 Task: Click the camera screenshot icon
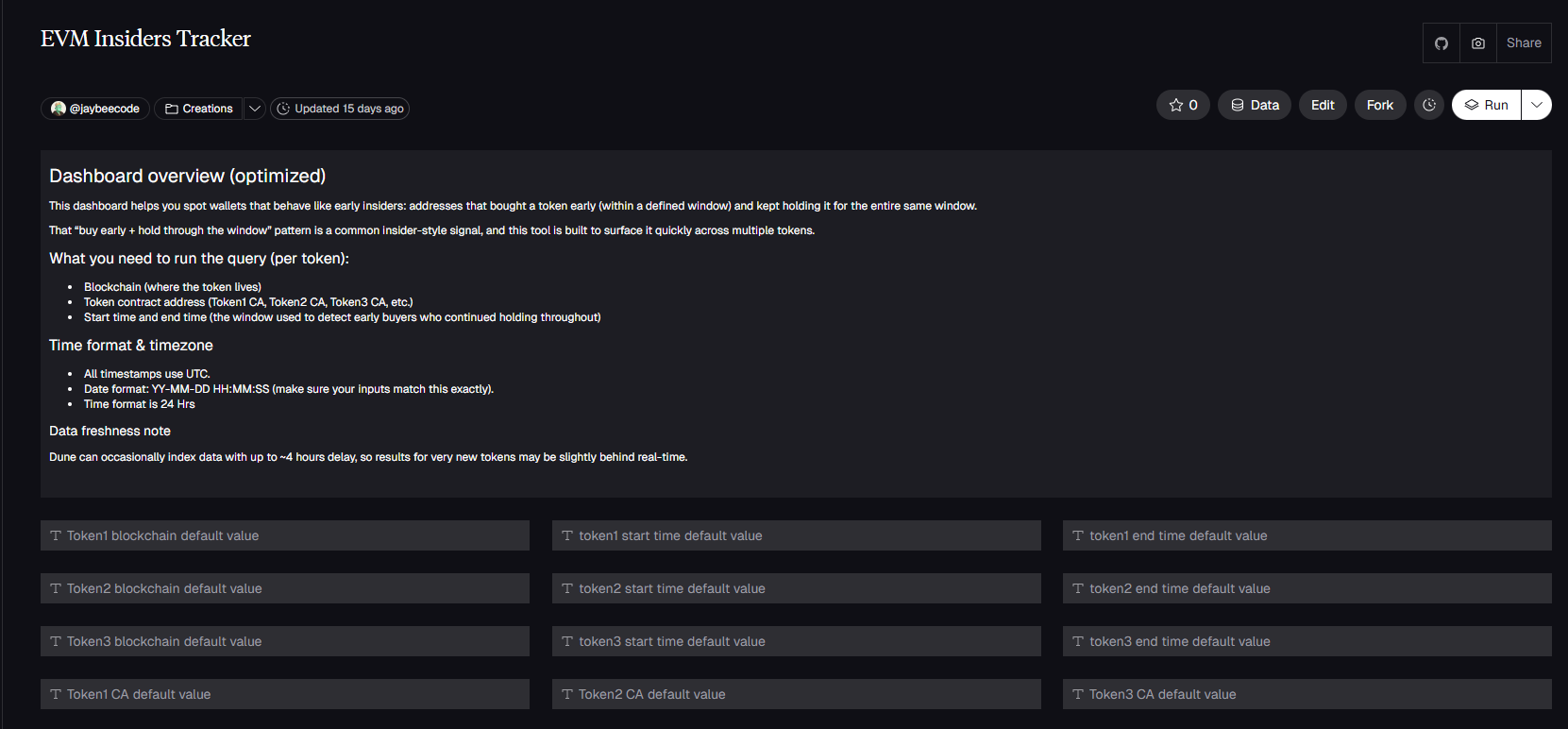coord(1478,43)
